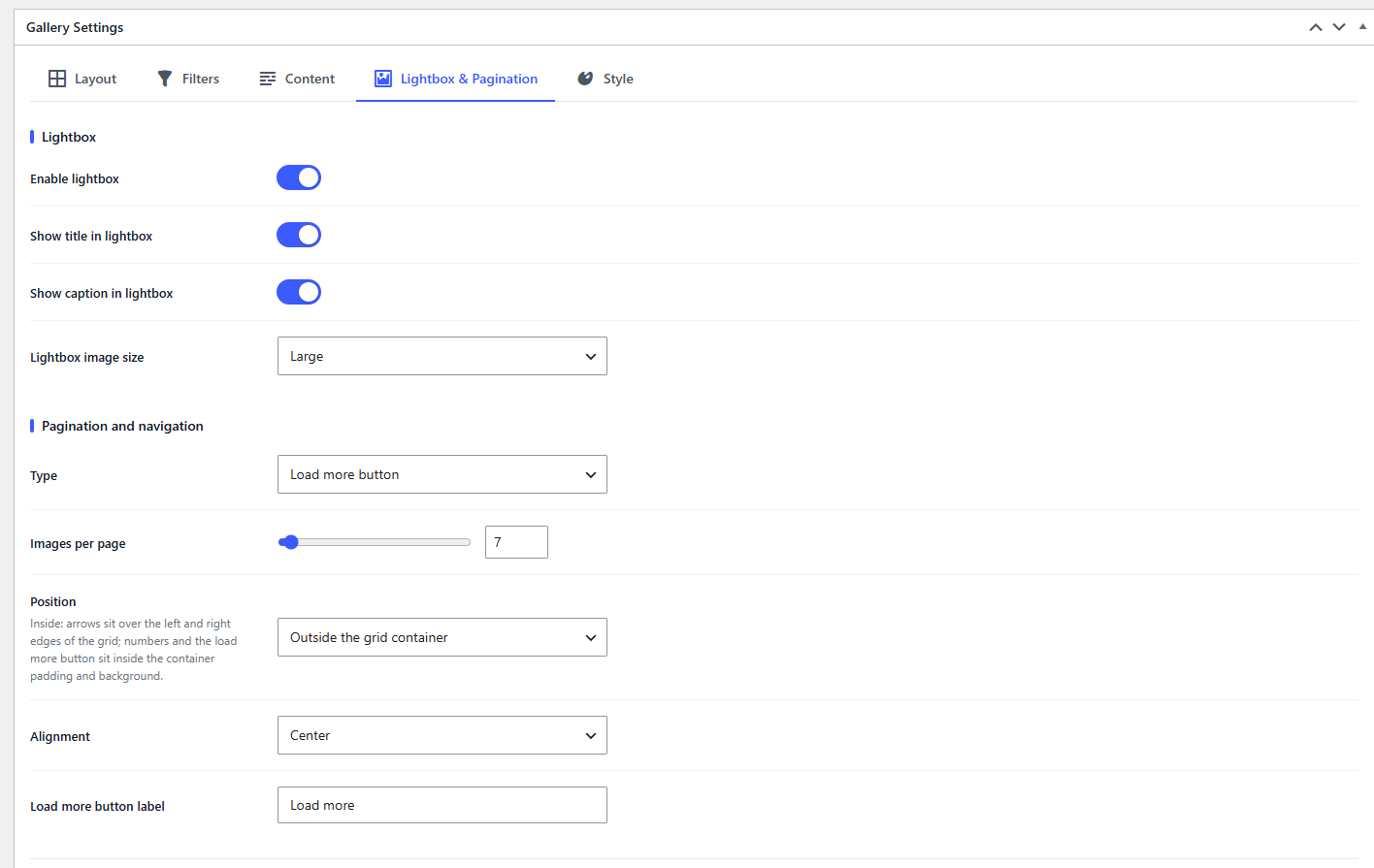This screenshot has width=1374, height=868.
Task: Move Gallery Settings panel down
Action: pos(1339,27)
